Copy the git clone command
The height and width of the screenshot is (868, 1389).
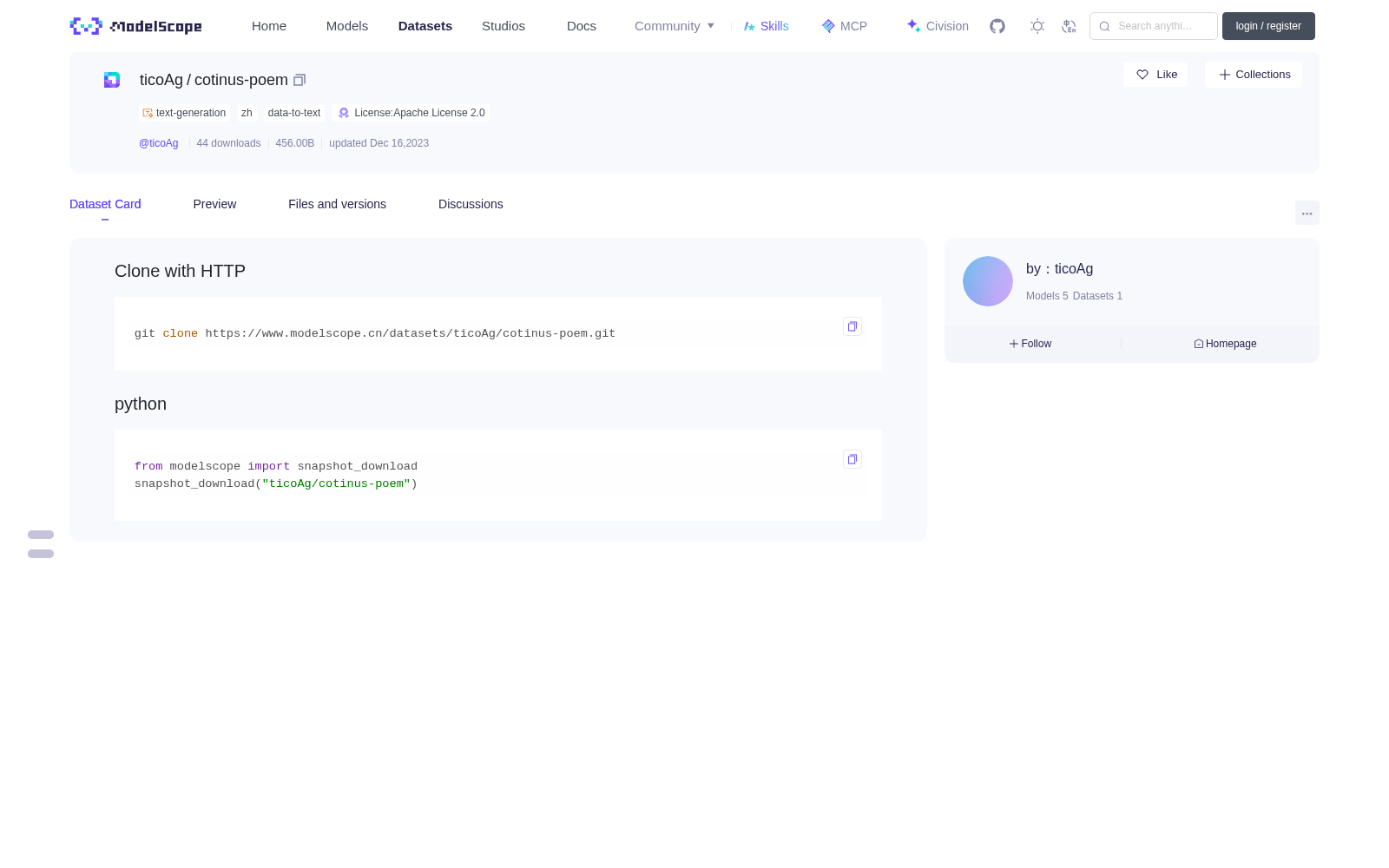pyautogui.click(x=852, y=326)
